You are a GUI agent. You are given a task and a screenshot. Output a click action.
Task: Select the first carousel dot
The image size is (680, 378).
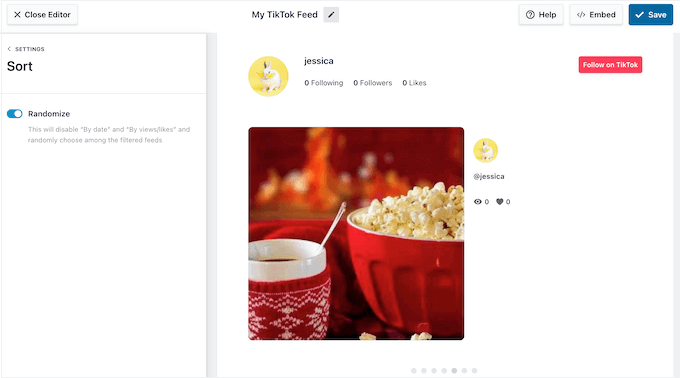point(414,371)
